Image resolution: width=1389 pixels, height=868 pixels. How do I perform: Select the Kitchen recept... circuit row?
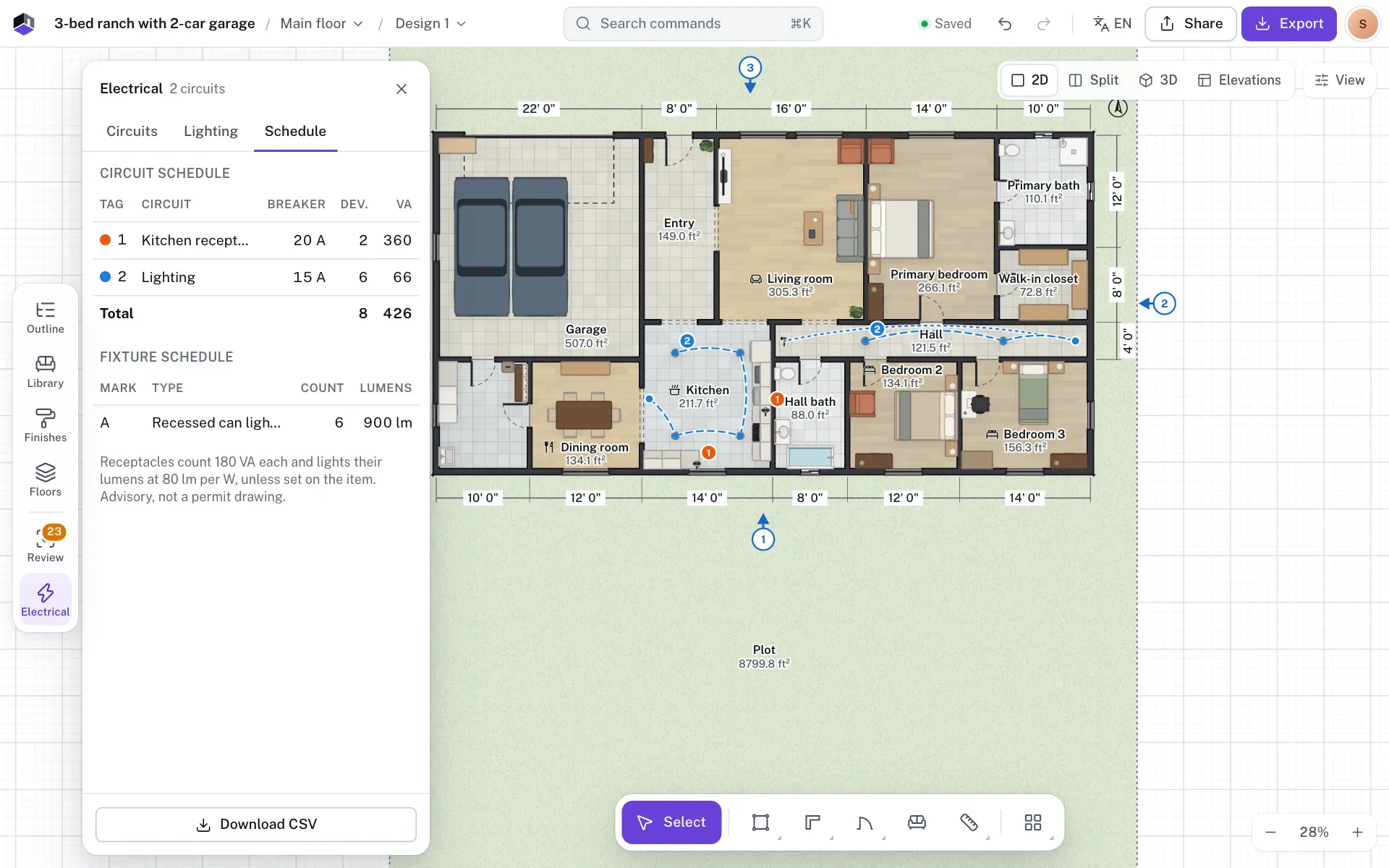pyautogui.click(x=256, y=240)
